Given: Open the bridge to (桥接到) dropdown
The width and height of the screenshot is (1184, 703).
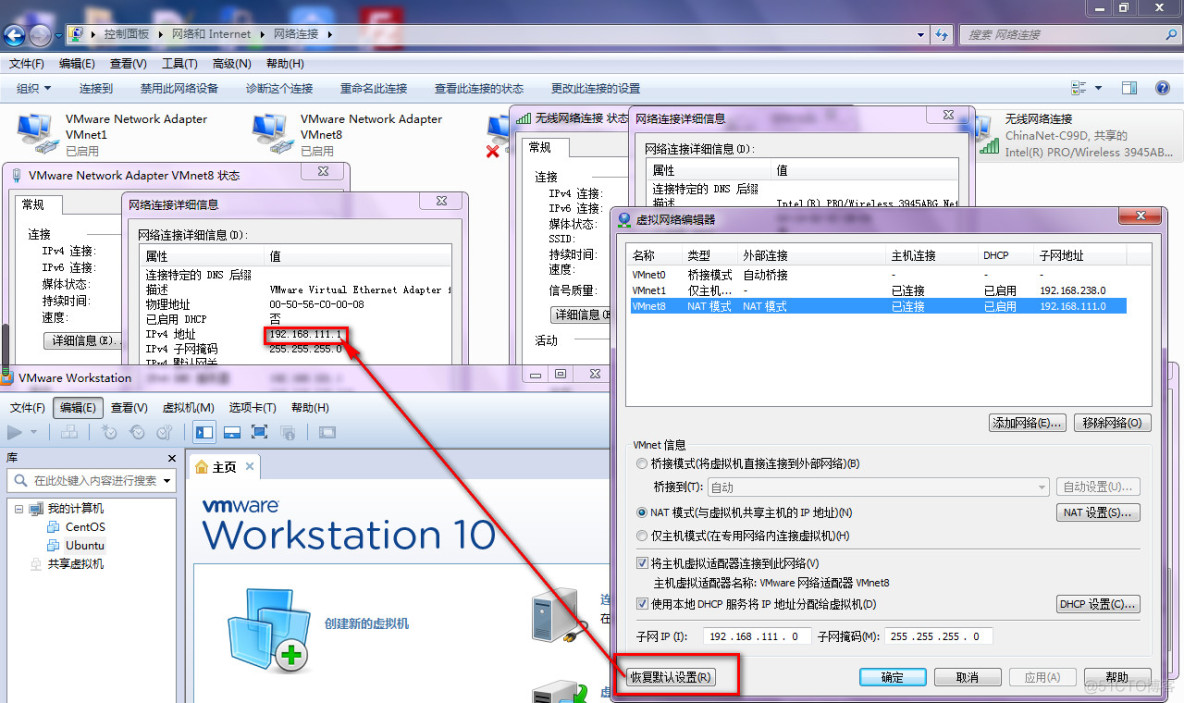Looking at the screenshot, I should (x=878, y=488).
